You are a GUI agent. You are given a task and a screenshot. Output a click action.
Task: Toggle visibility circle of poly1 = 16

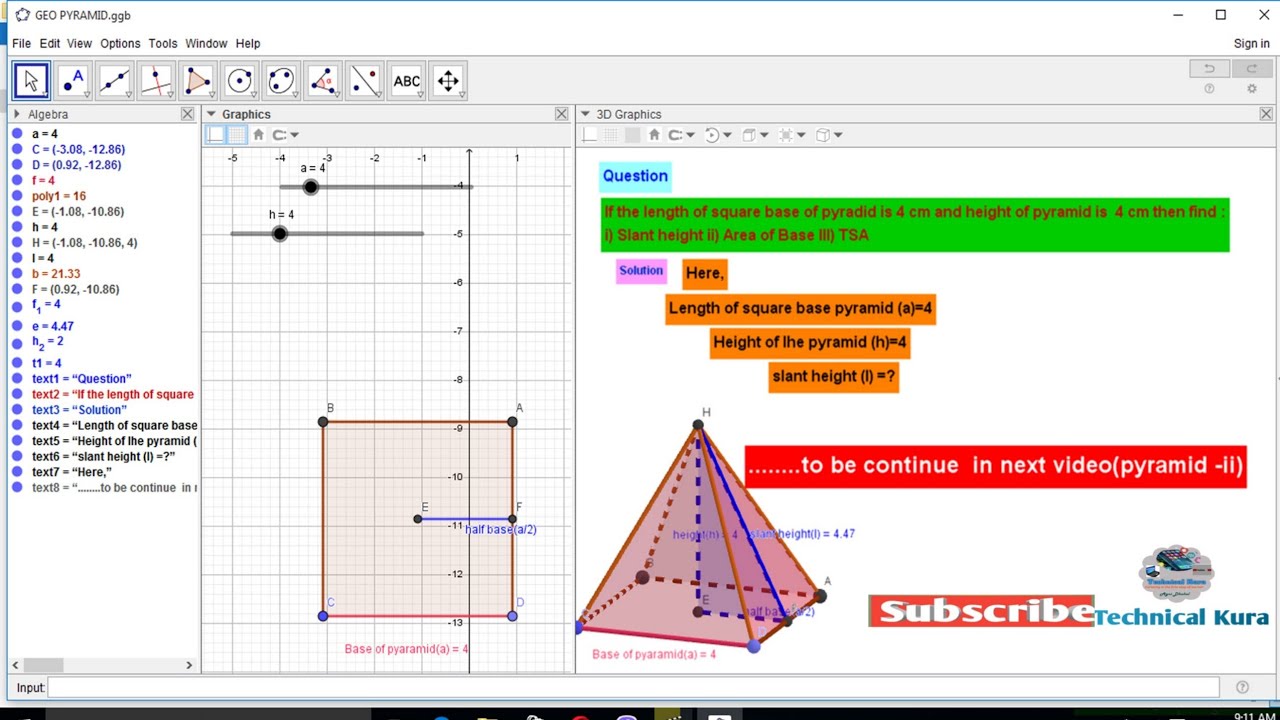point(17,196)
